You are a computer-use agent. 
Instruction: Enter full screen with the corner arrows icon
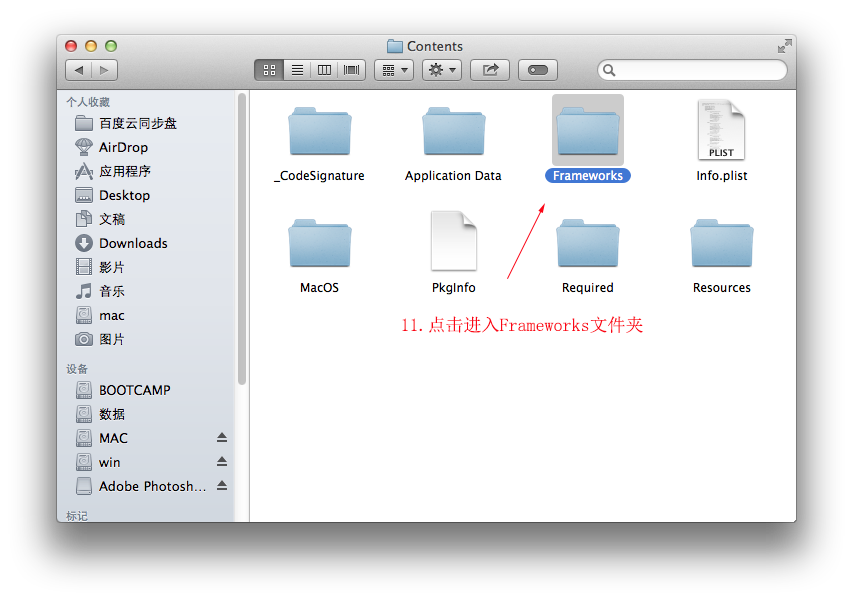point(784,46)
